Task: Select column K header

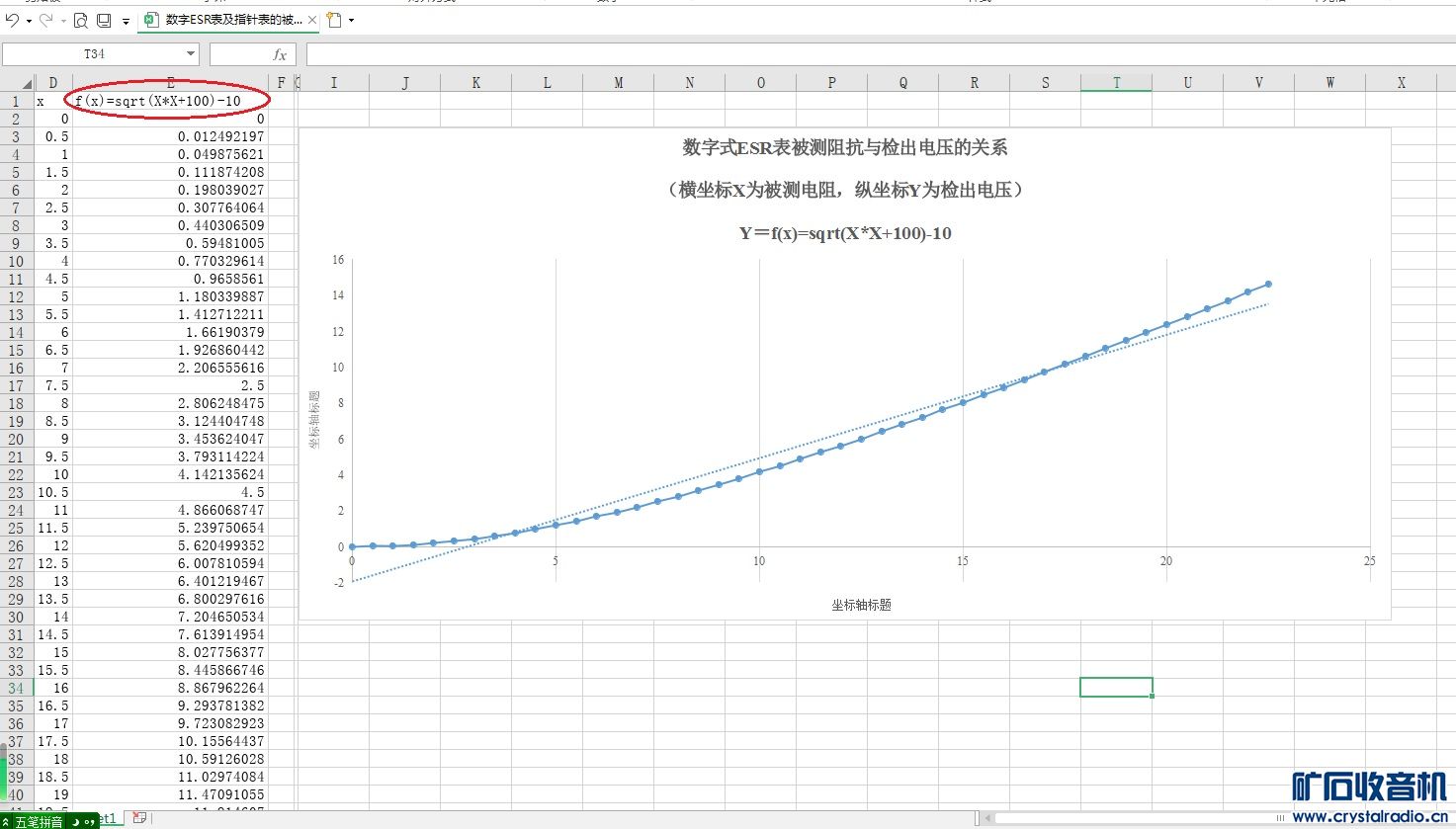Action: [x=476, y=83]
